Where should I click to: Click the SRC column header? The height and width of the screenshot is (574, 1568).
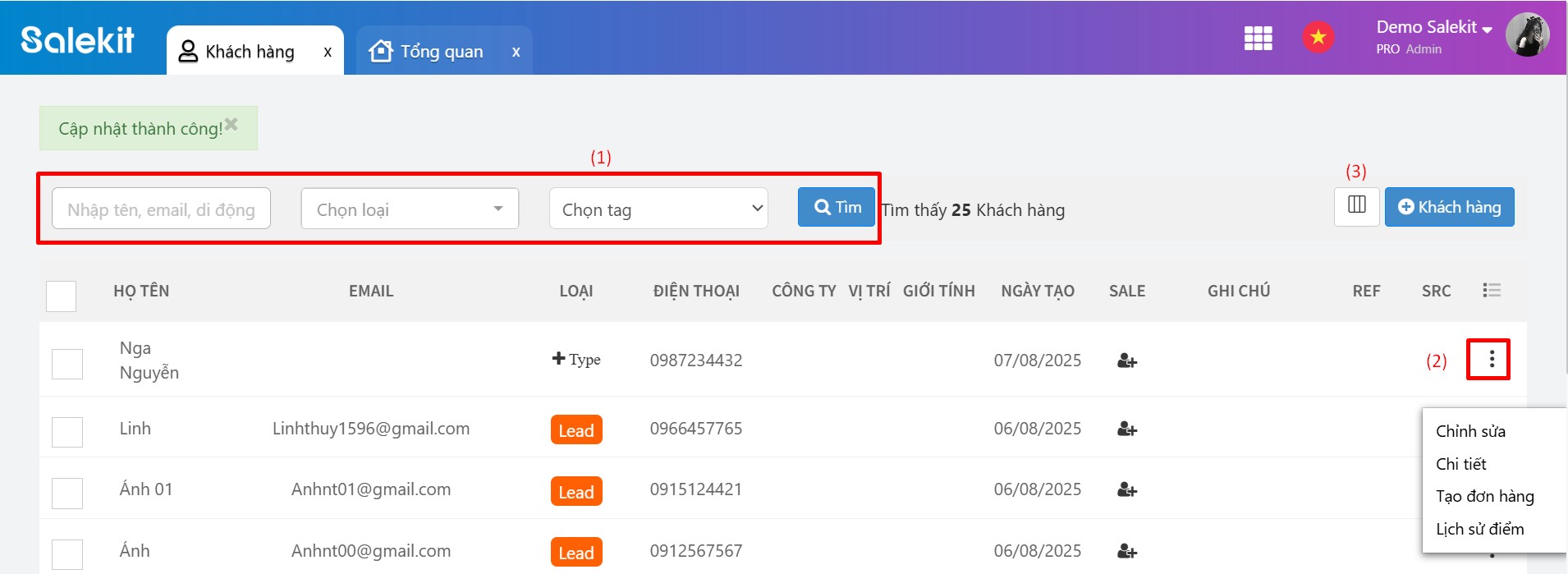[1436, 291]
